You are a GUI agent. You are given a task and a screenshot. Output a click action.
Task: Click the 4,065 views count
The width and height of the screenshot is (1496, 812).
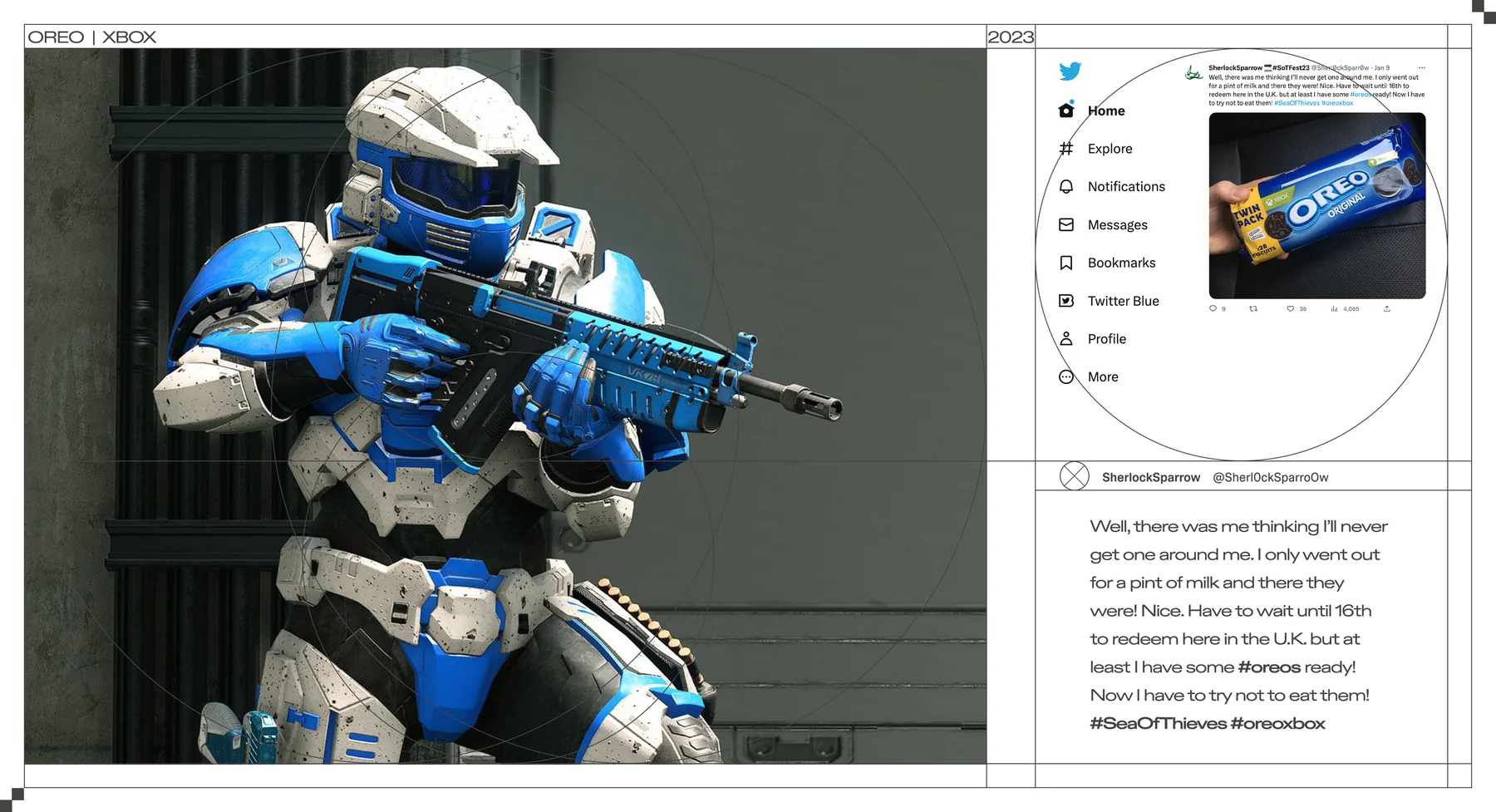pyautogui.click(x=1351, y=308)
